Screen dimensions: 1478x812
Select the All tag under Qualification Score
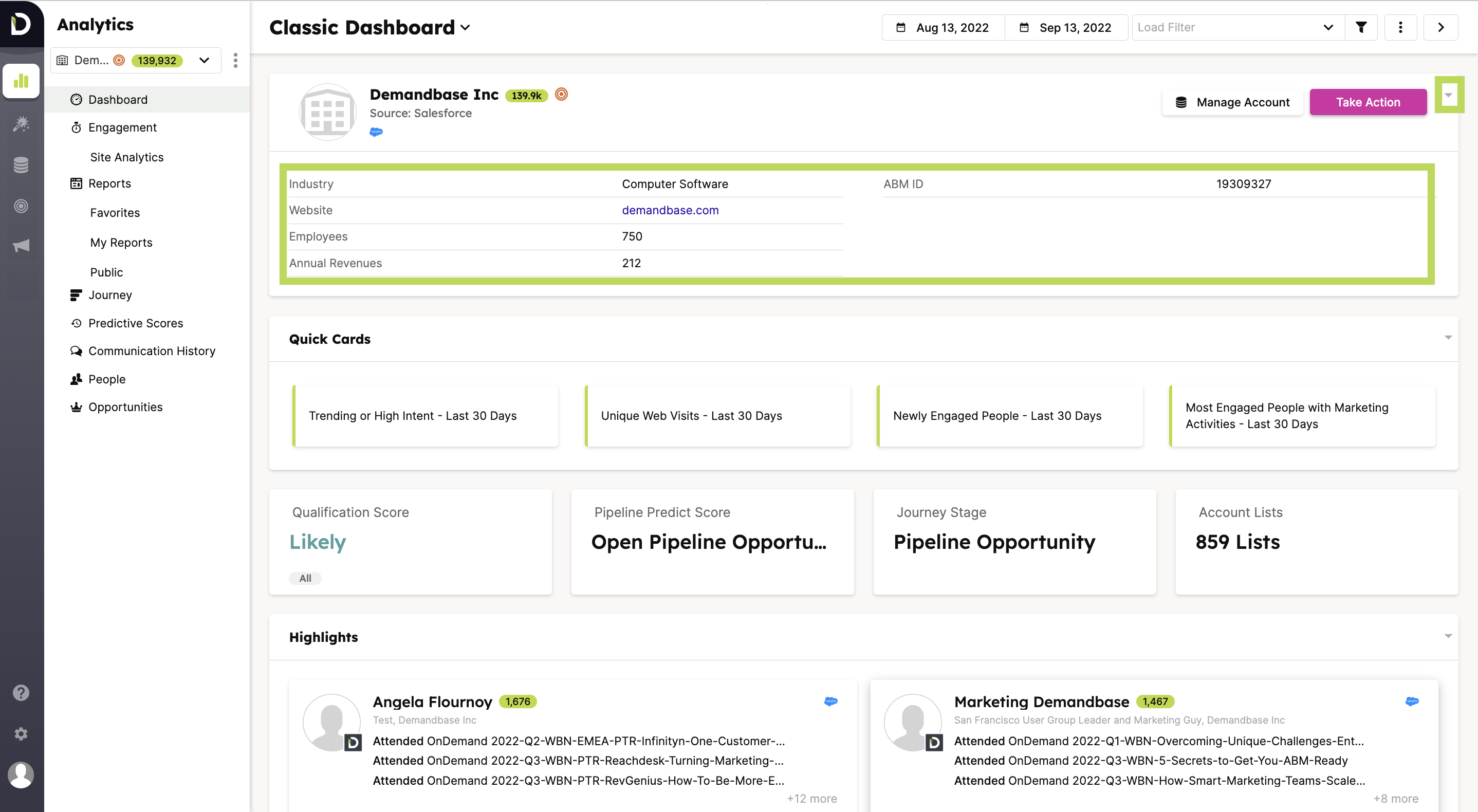pyautogui.click(x=305, y=578)
